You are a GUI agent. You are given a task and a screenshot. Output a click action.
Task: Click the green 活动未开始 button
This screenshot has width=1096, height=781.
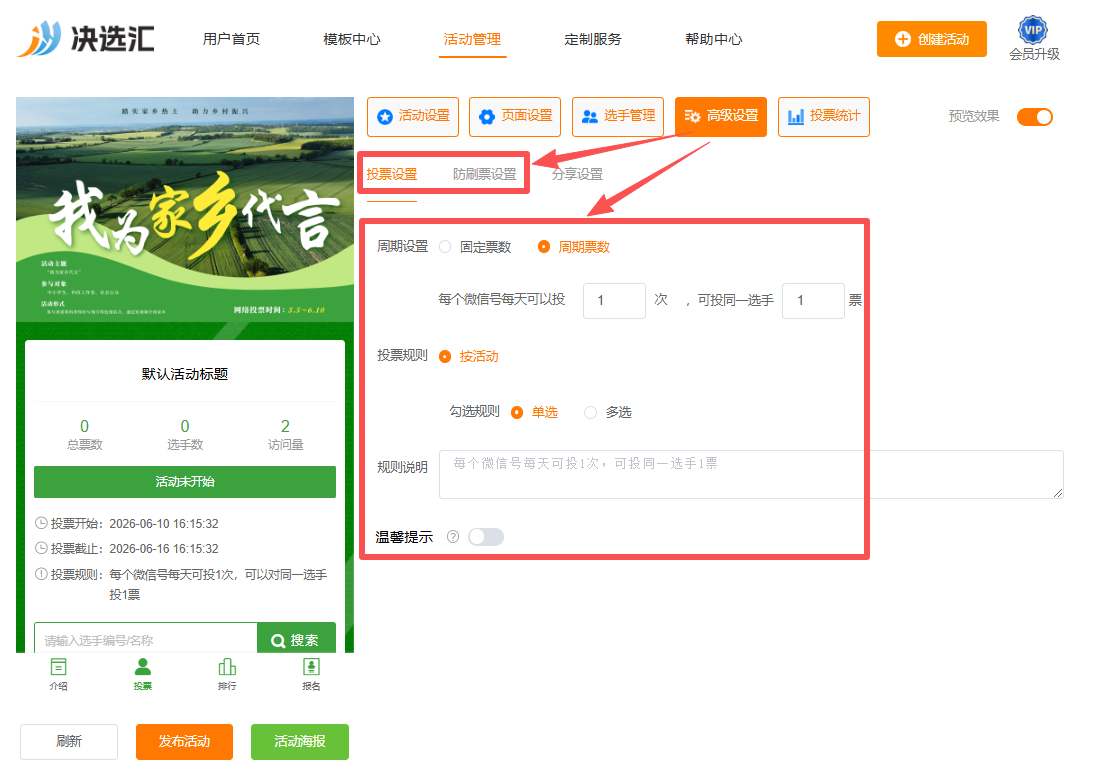185,482
